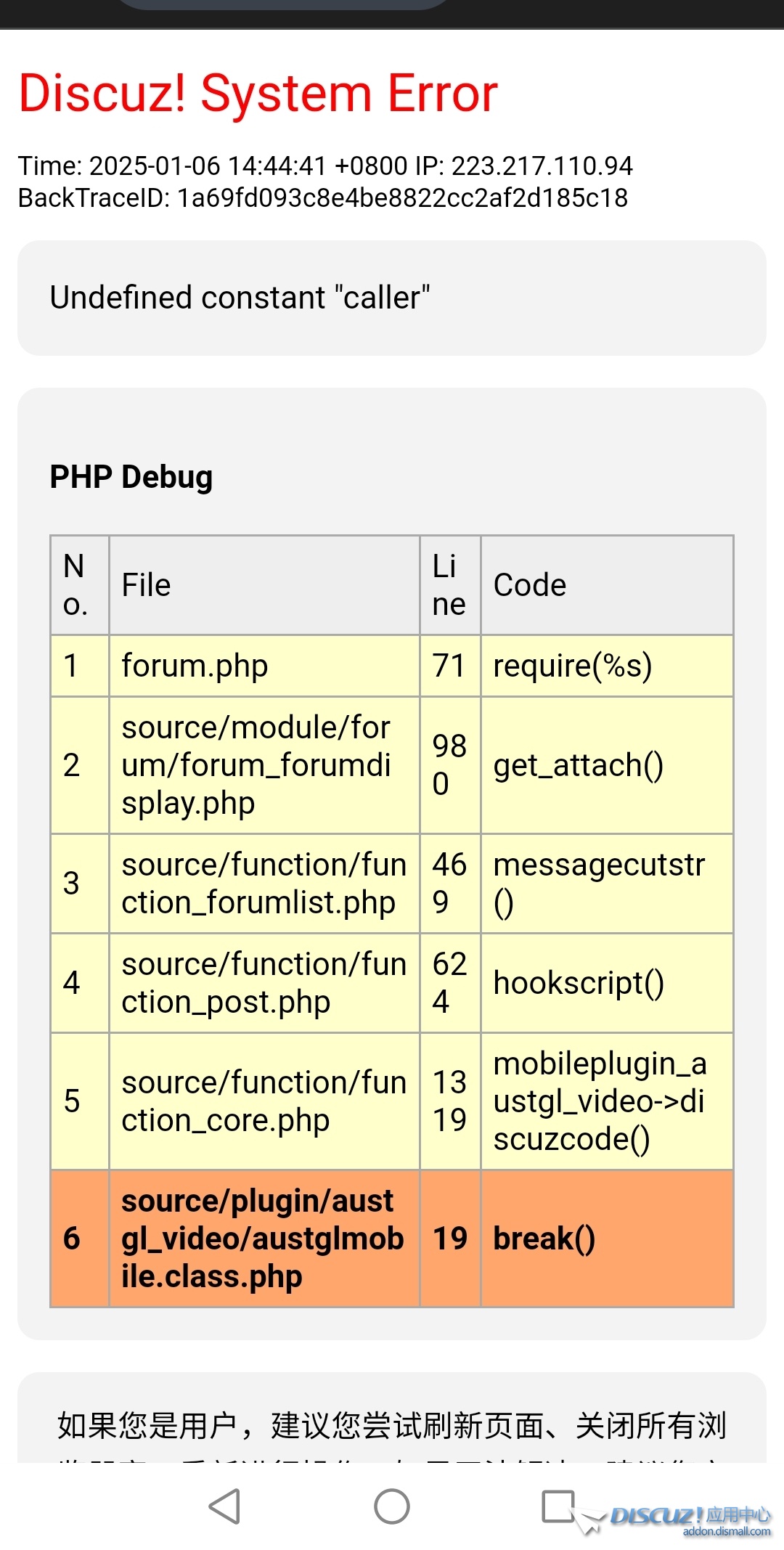Select the BackTraceID hash text

pyautogui.click(x=402, y=197)
